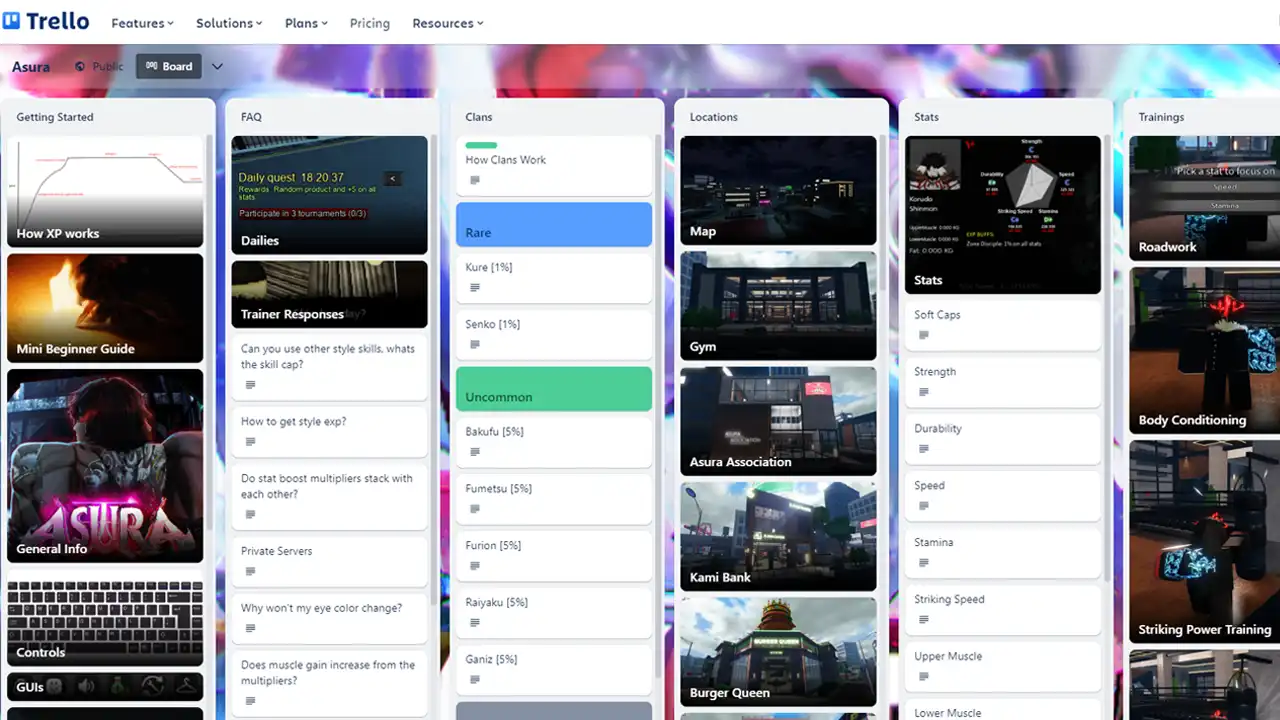Screen dimensions: 1280x720
Task: Click description icon on style exp card
Action: tap(250, 442)
